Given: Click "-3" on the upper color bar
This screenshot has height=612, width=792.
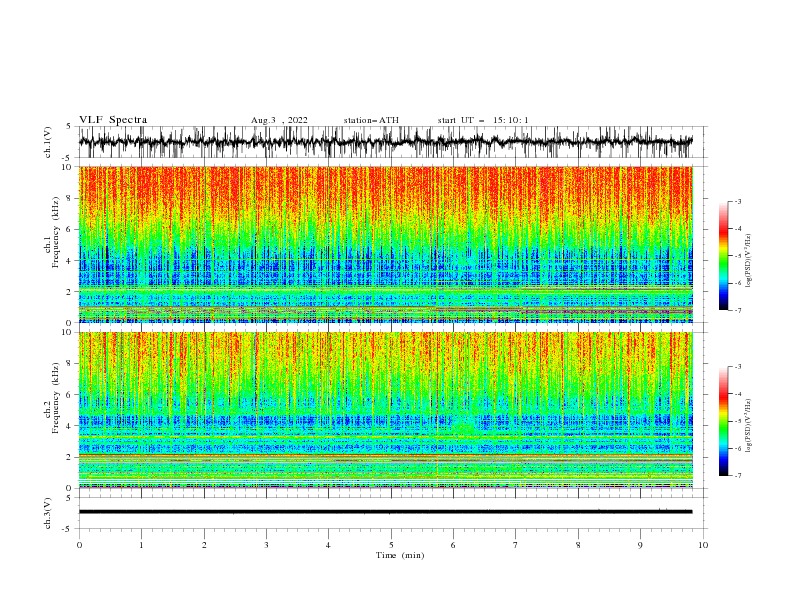Looking at the screenshot, I should tap(737, 201).
